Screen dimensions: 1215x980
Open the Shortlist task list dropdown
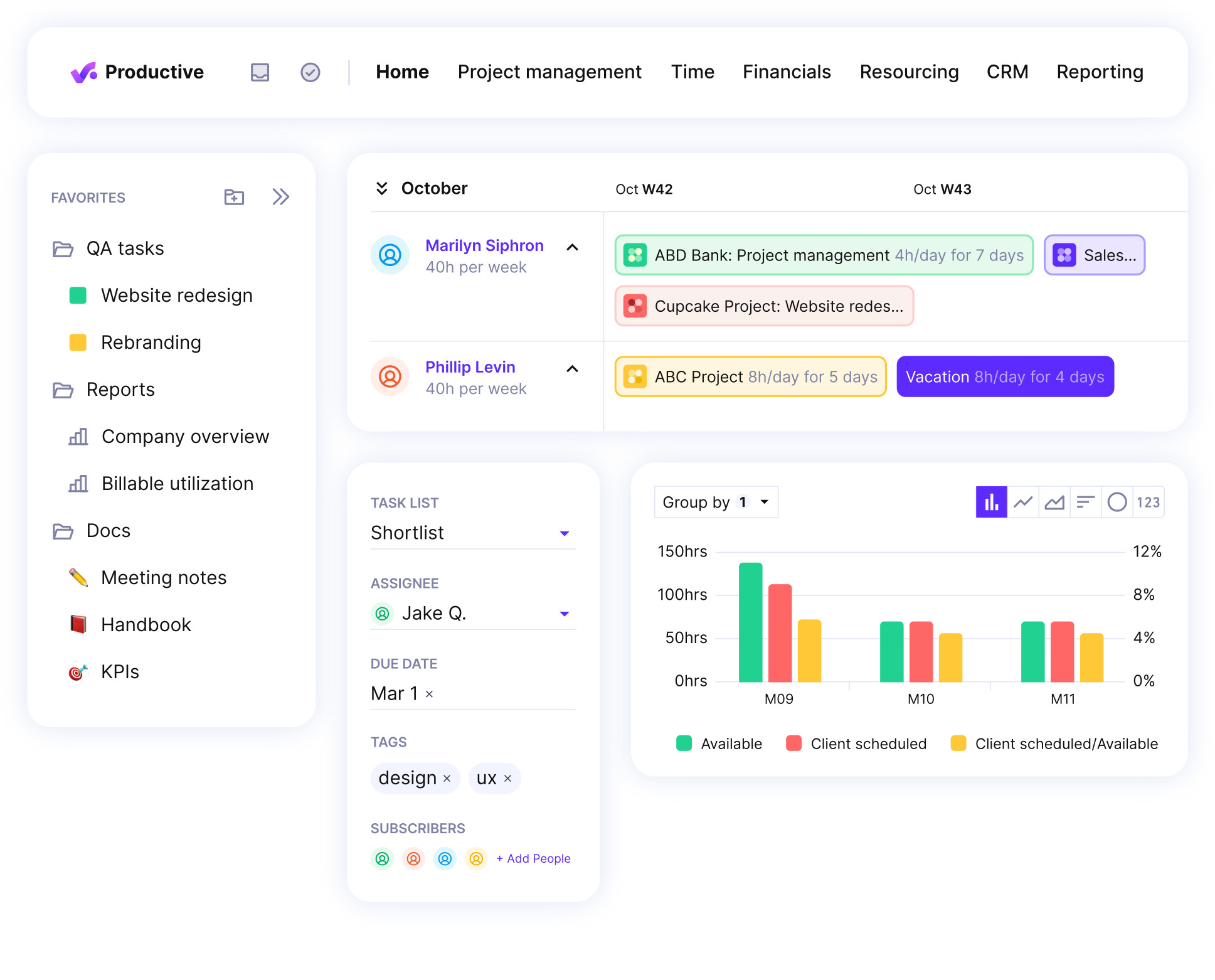pos(564,533)
